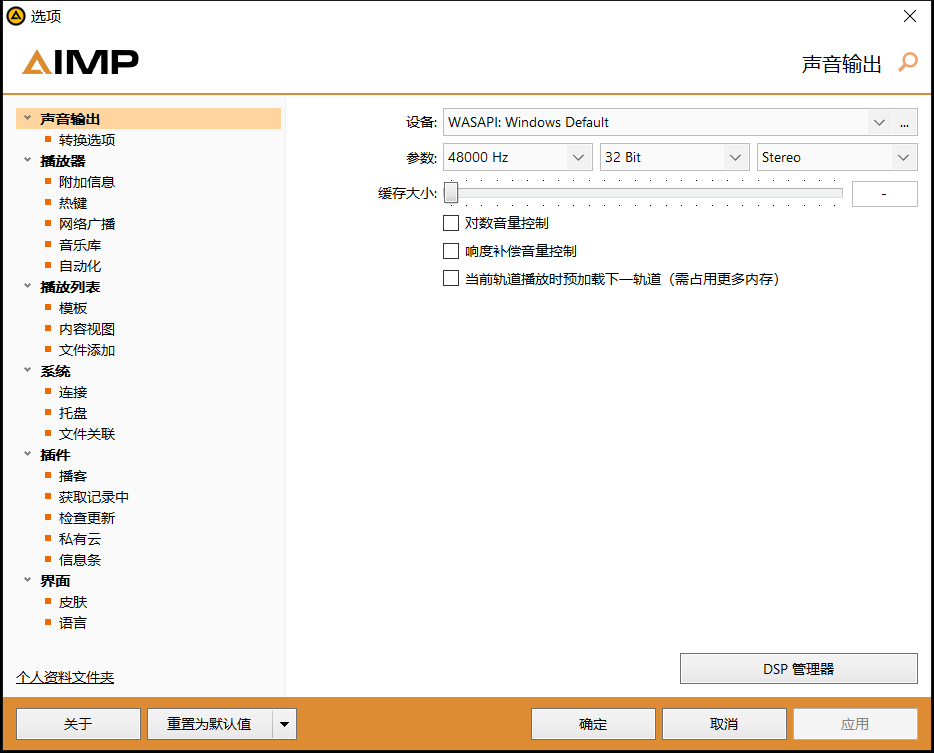Enable 对数音量控制 checkbox

pos(451,223)
